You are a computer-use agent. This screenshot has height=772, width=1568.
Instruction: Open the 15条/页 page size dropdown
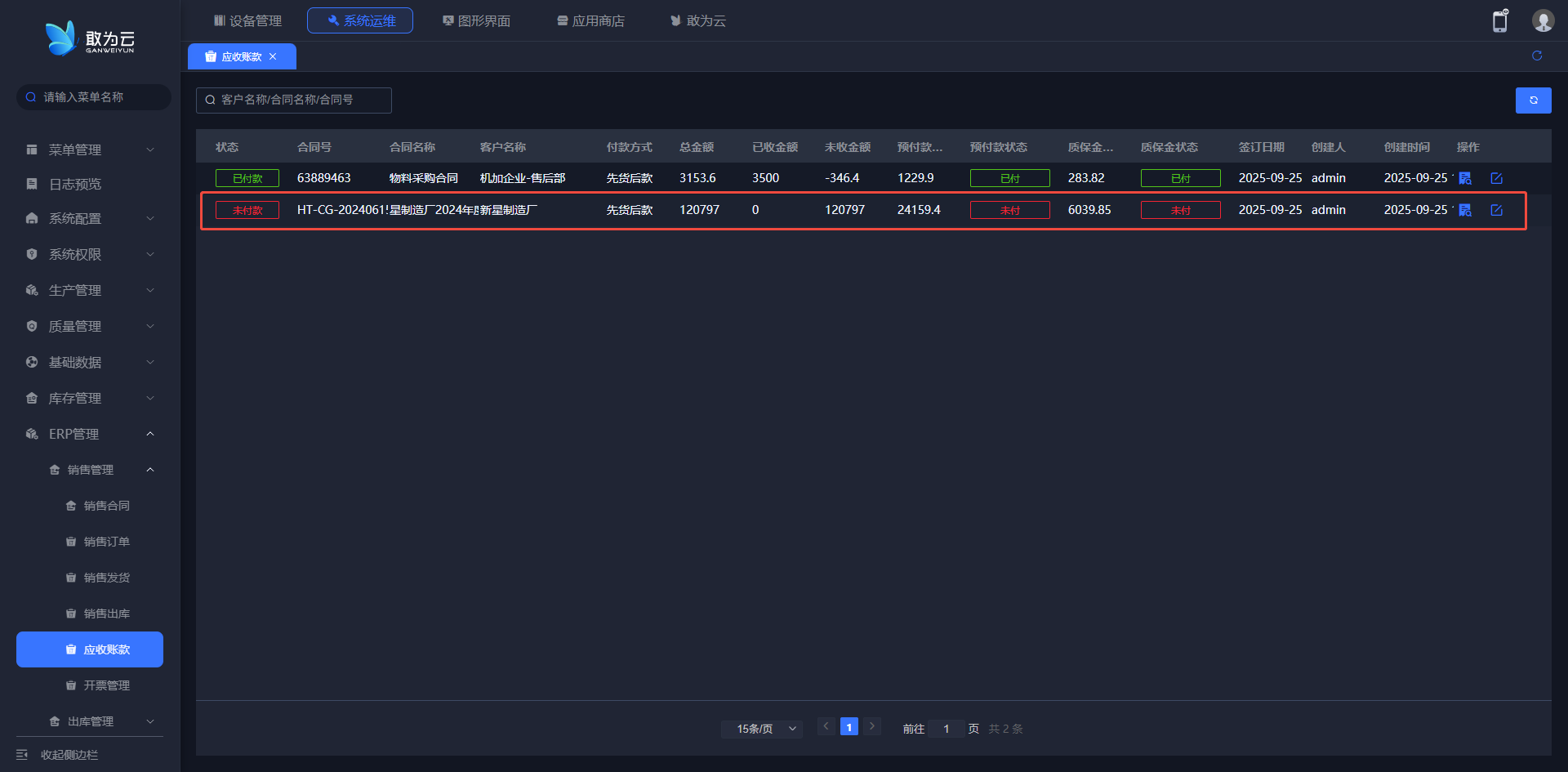click(762, 729)
